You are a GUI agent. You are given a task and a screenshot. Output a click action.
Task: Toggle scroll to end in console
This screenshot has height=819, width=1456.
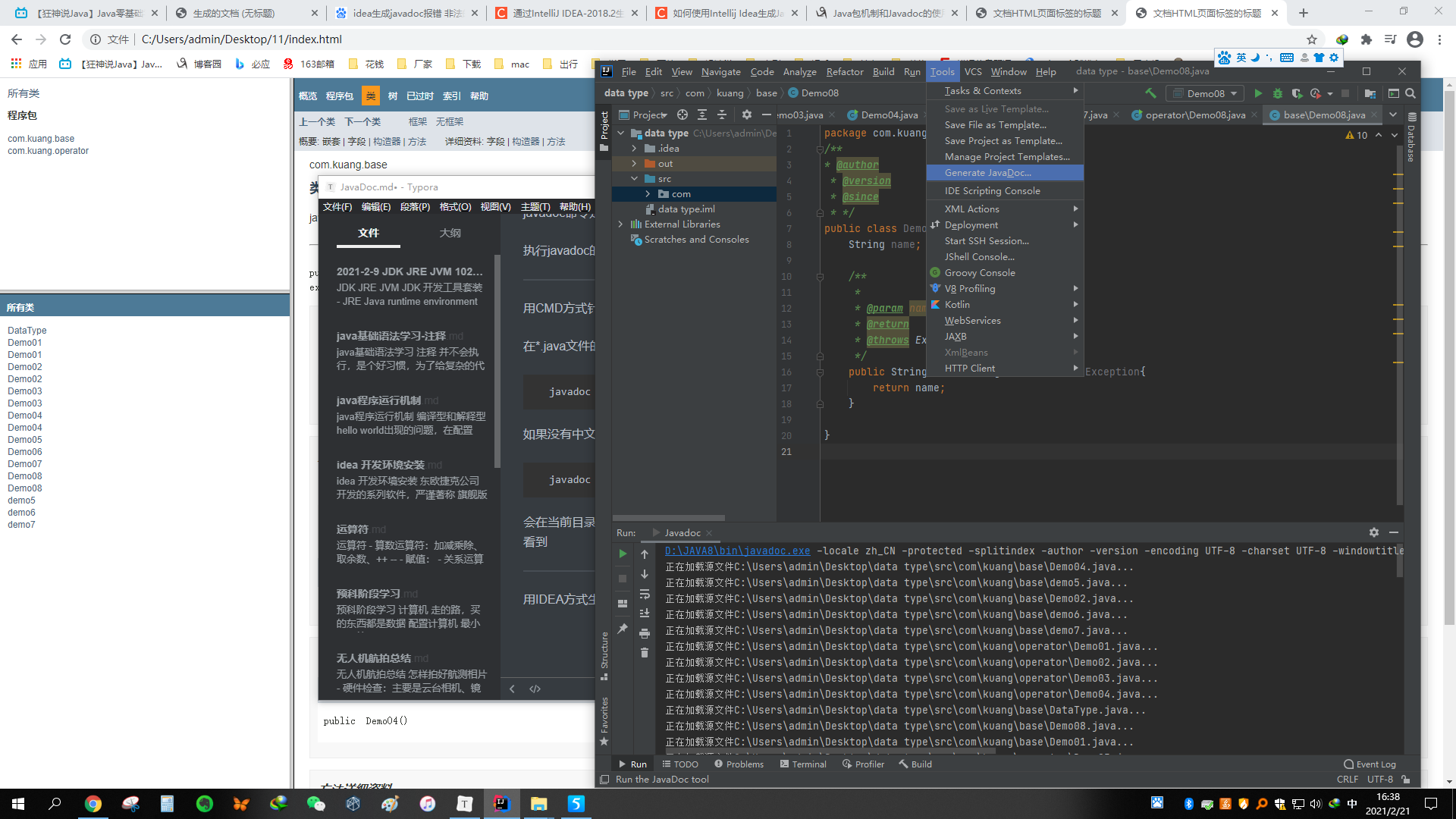tap(645, 613)
